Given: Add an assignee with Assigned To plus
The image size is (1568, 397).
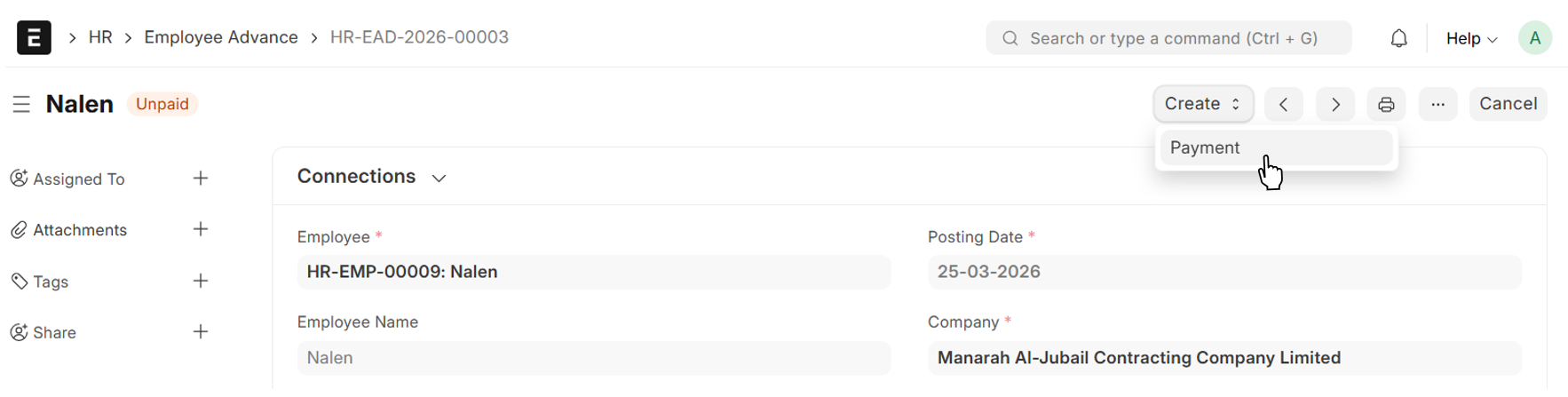Looking at the screenshot, I should (x=201, y=179).
